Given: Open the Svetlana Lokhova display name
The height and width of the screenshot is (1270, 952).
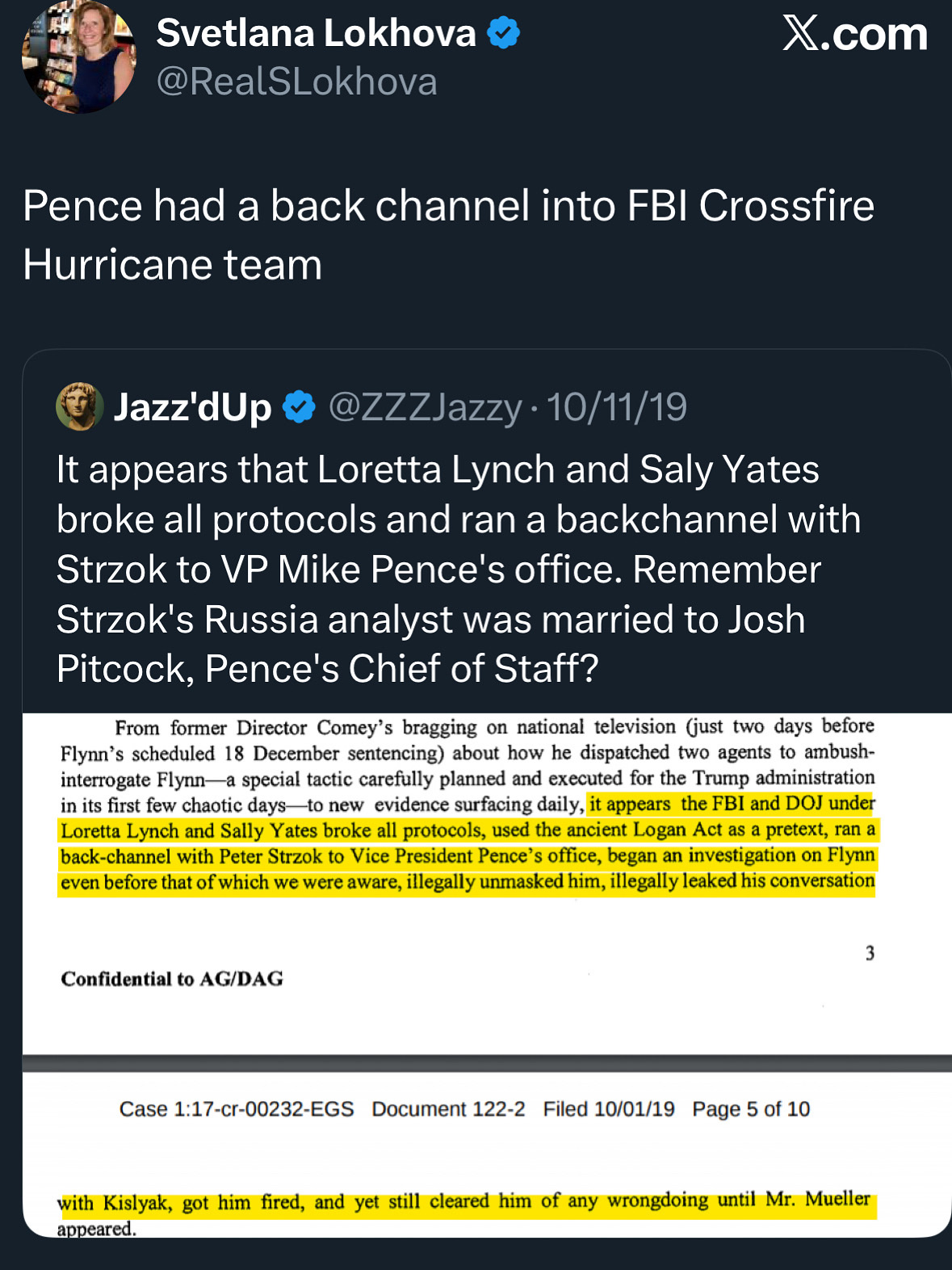Looking at the screenshot, I should [316, 33].
